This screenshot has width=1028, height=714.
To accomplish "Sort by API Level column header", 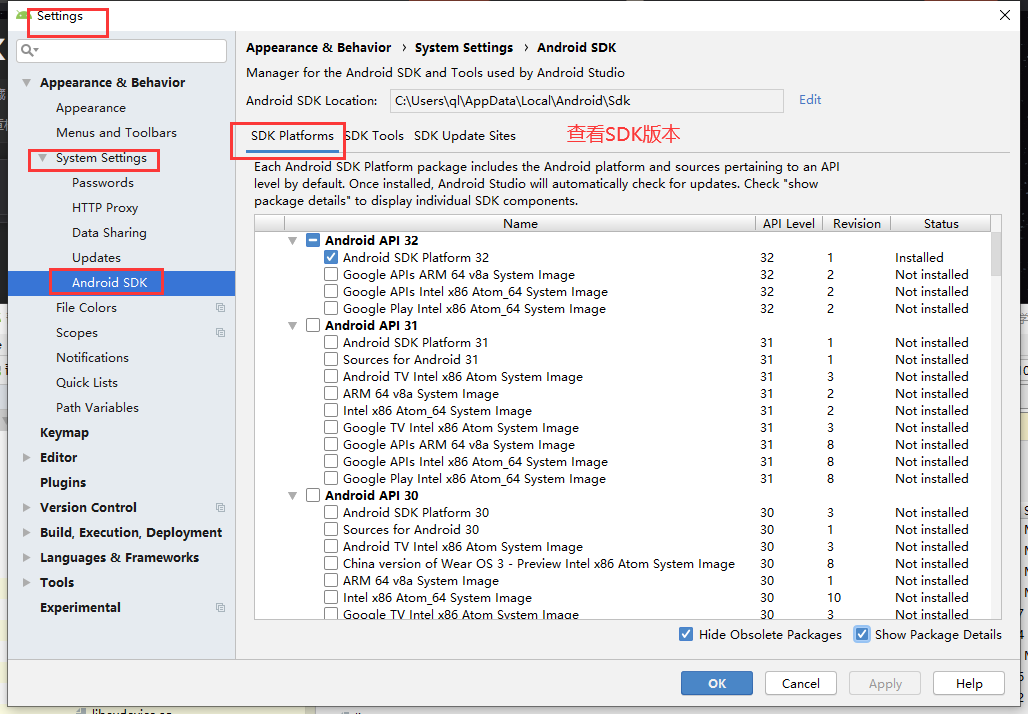I will (x=789, y=224).
